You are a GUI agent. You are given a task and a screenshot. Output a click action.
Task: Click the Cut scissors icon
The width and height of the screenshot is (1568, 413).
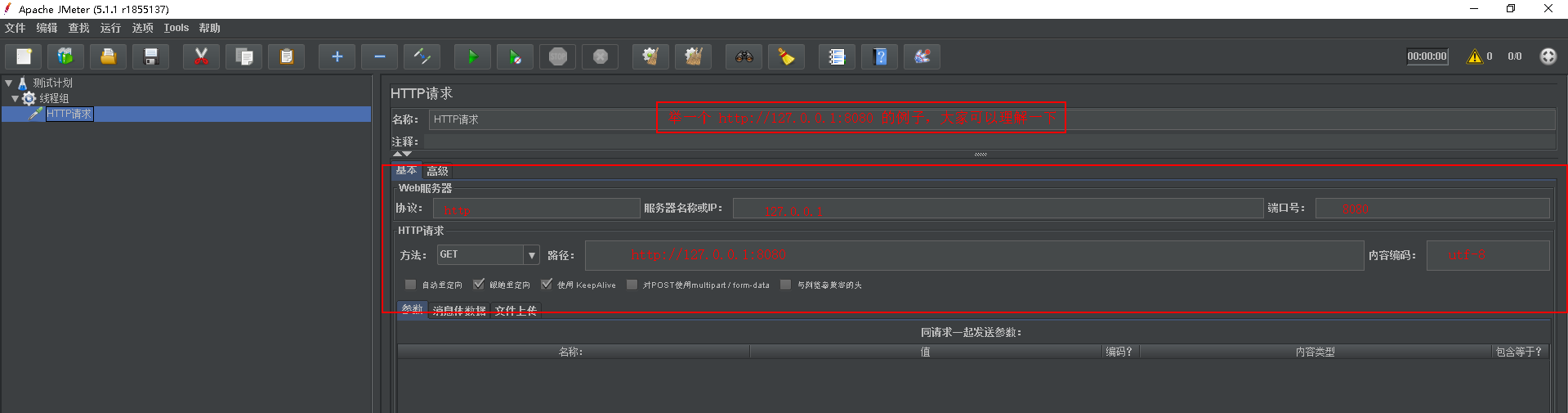tap(202, 56)
